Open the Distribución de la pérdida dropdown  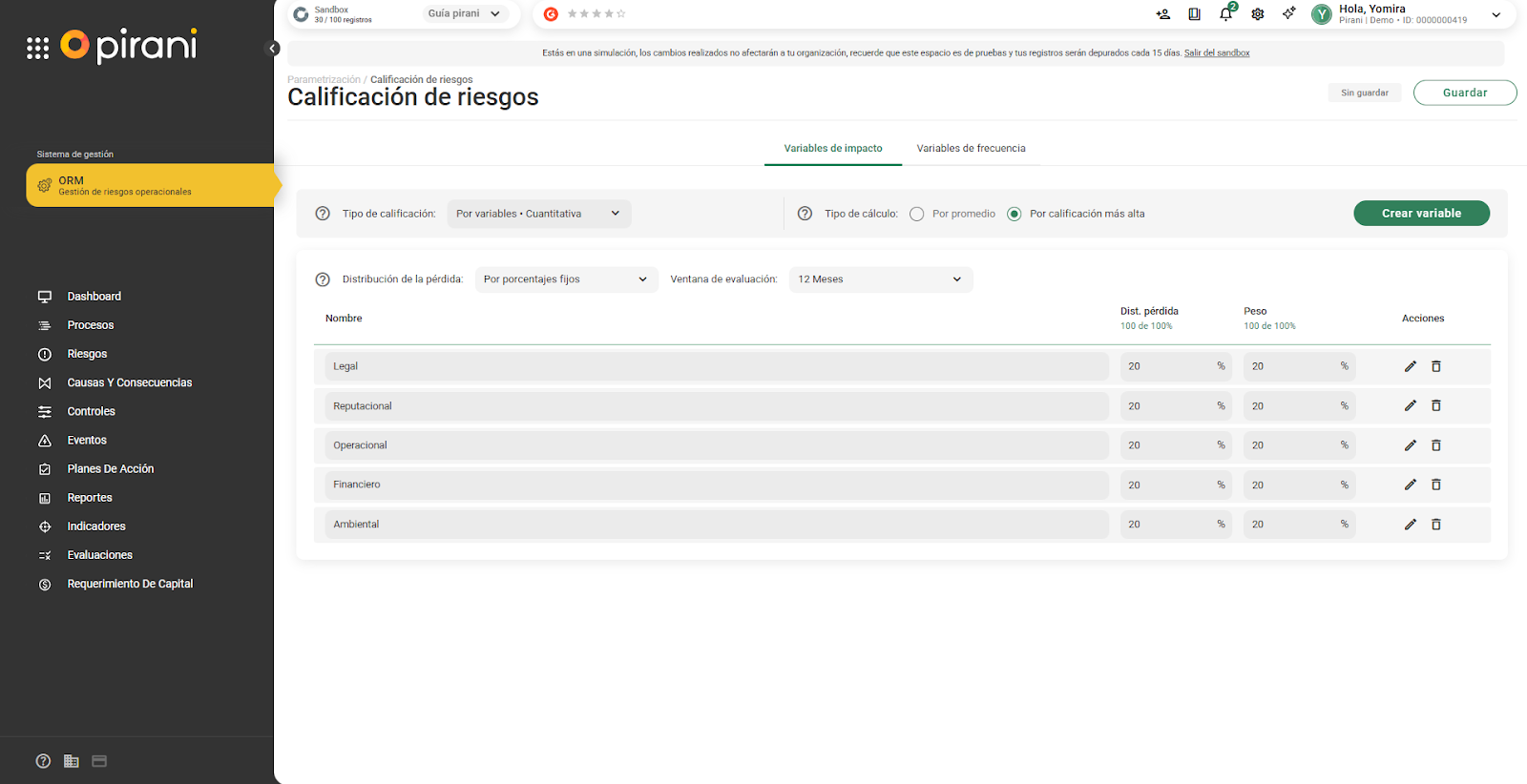pos(566,279)
